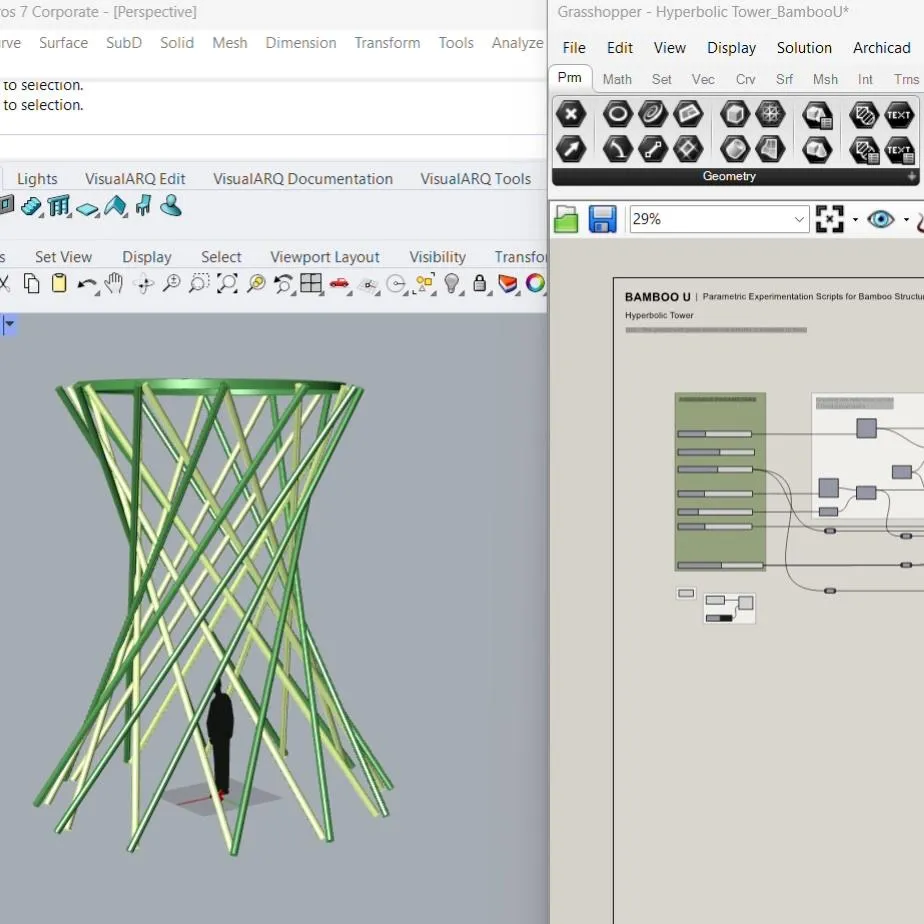The width and height of the screenshot is (924, 924).
Task: Click the four-viewport layout grid icon
Action: click(x=311, y=284)
